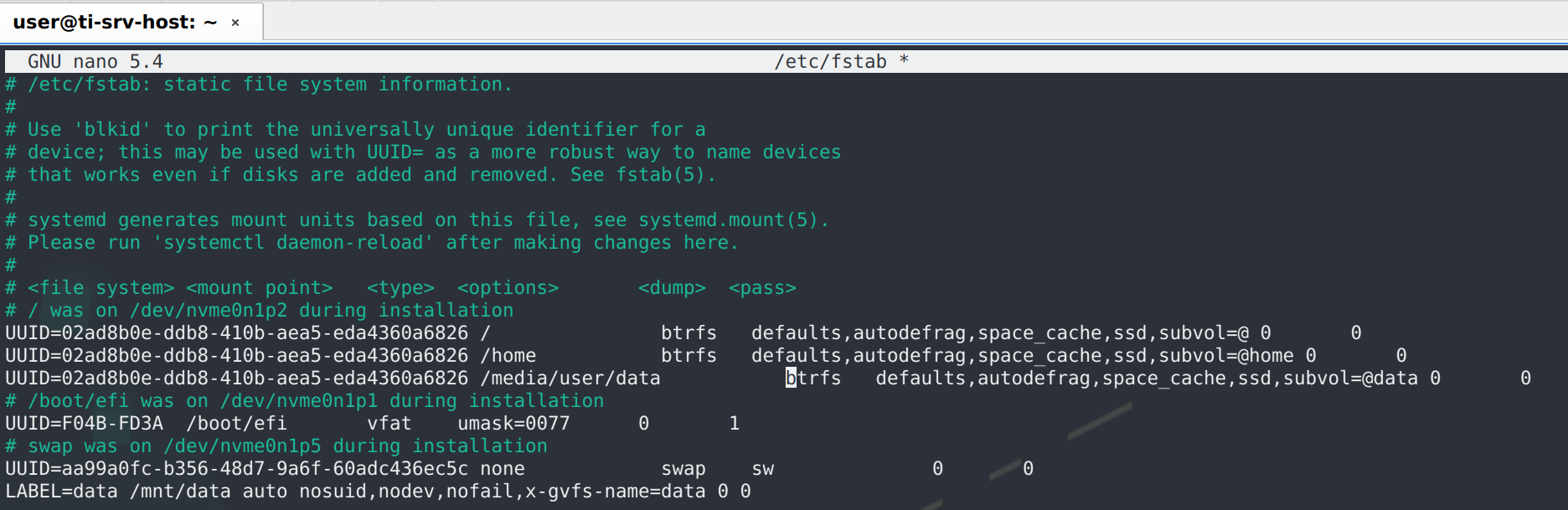Click the highlighted btrfs cursor on the data line
1568x510 pixels.
click(x=791, y=379)
